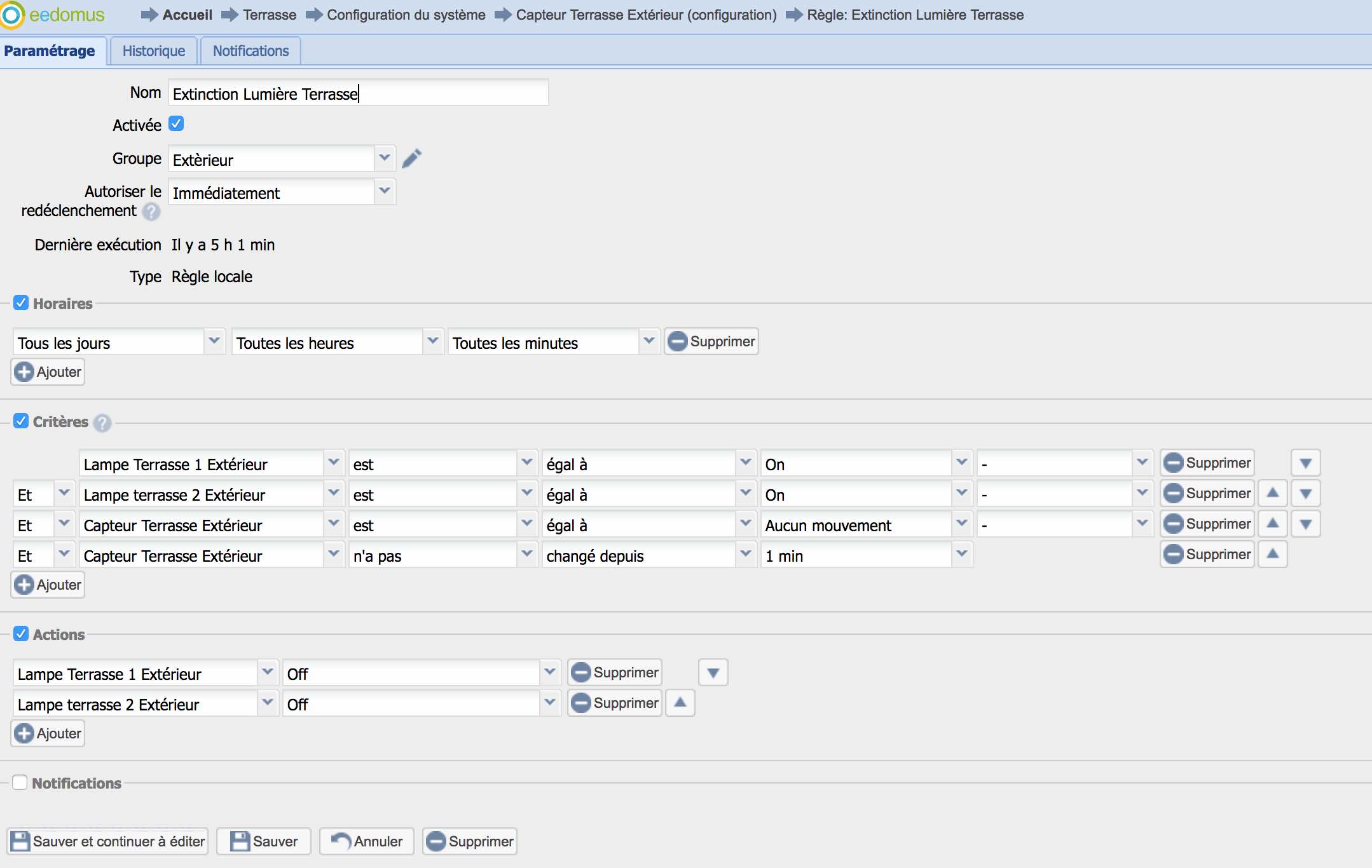Switch to the Notifications tab
Viewport: 1372px width, 868px height.
[250, 51]
